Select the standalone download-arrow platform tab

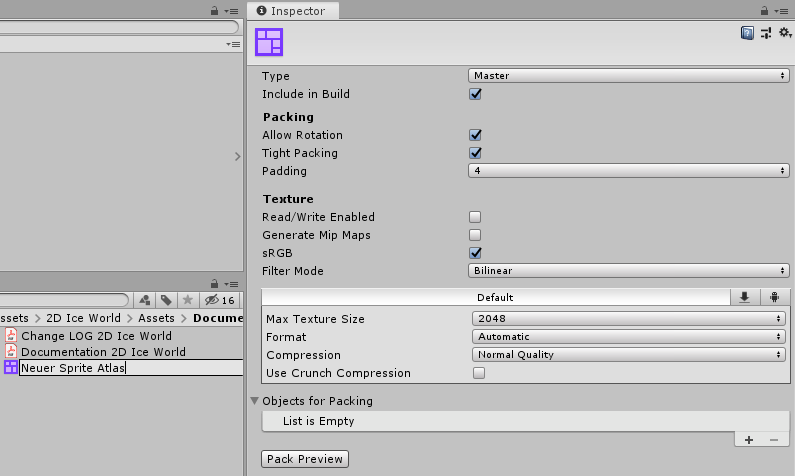(744, 297)
